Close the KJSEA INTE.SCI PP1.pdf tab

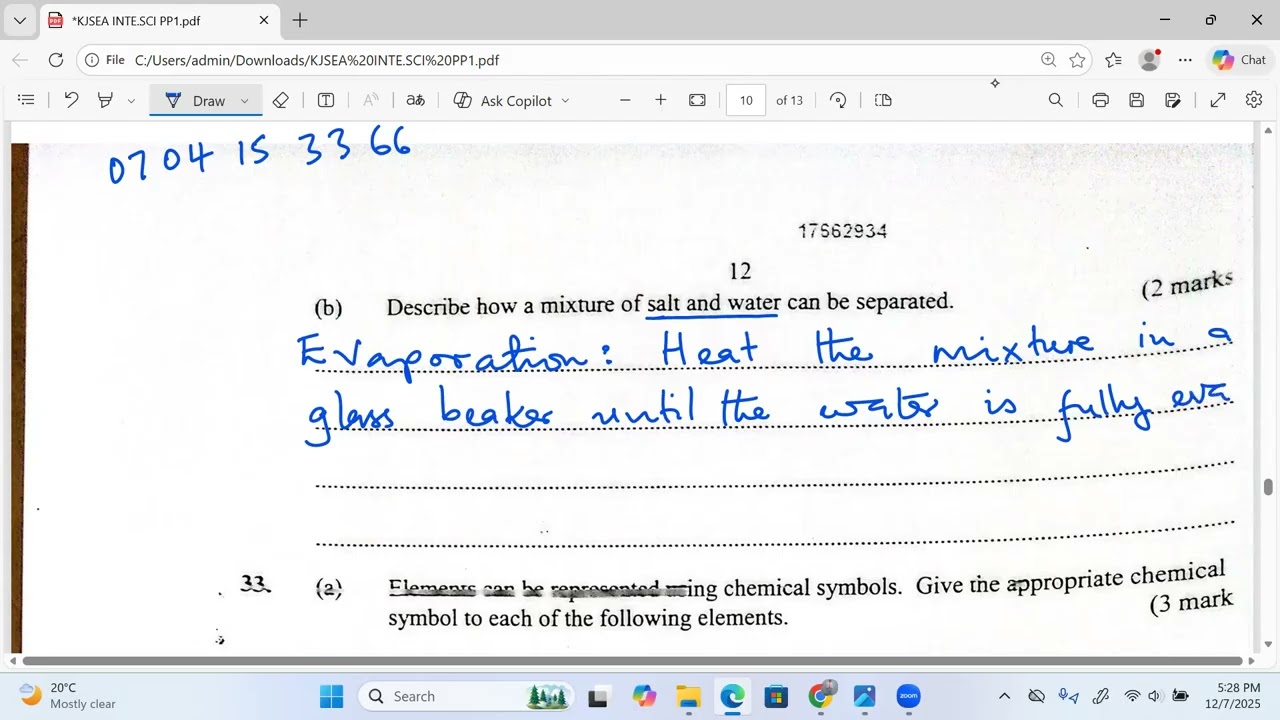pos(264,20)
